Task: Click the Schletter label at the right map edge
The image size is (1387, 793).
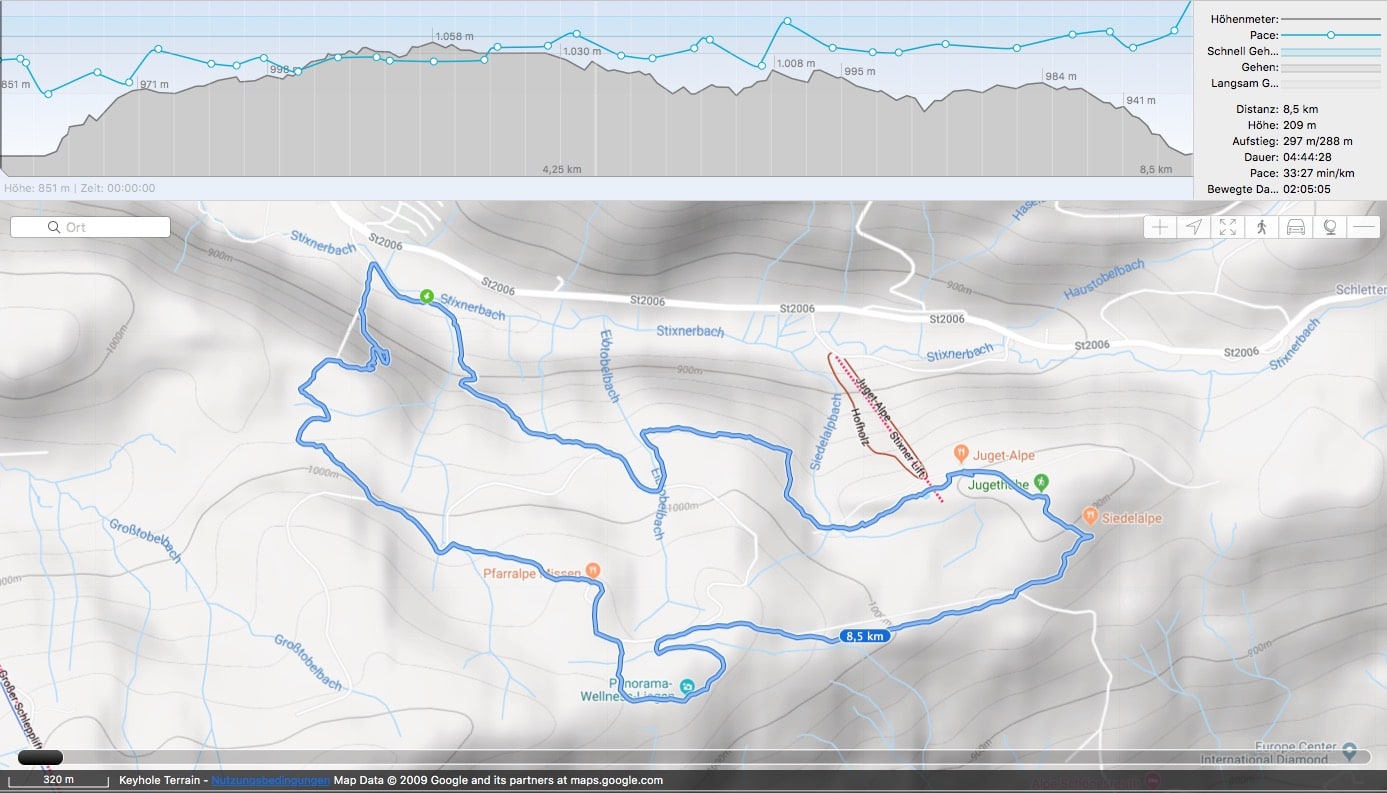Action: point(1360,290)
